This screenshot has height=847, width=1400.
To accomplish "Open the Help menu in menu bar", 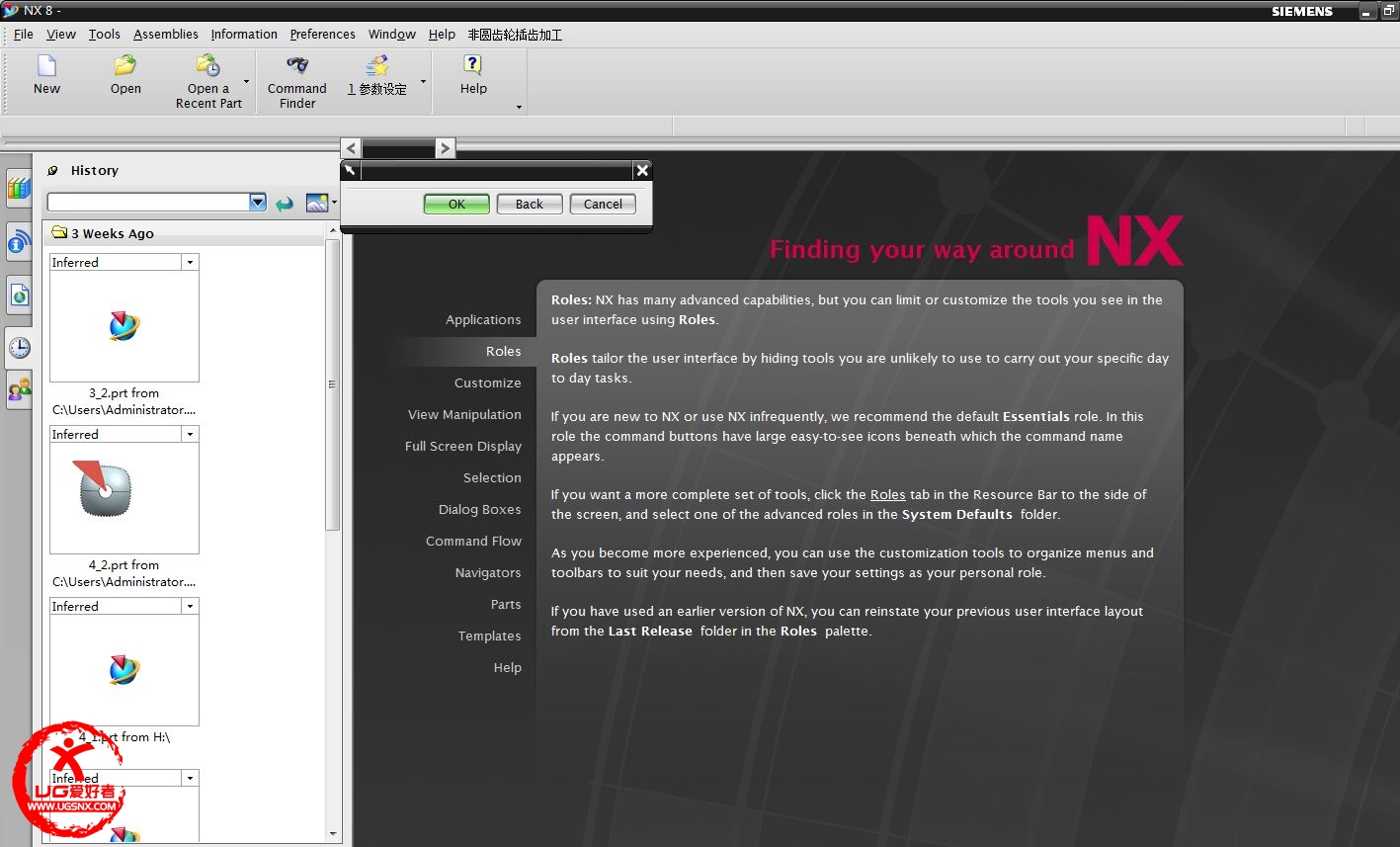I will [x=442, y=34].
